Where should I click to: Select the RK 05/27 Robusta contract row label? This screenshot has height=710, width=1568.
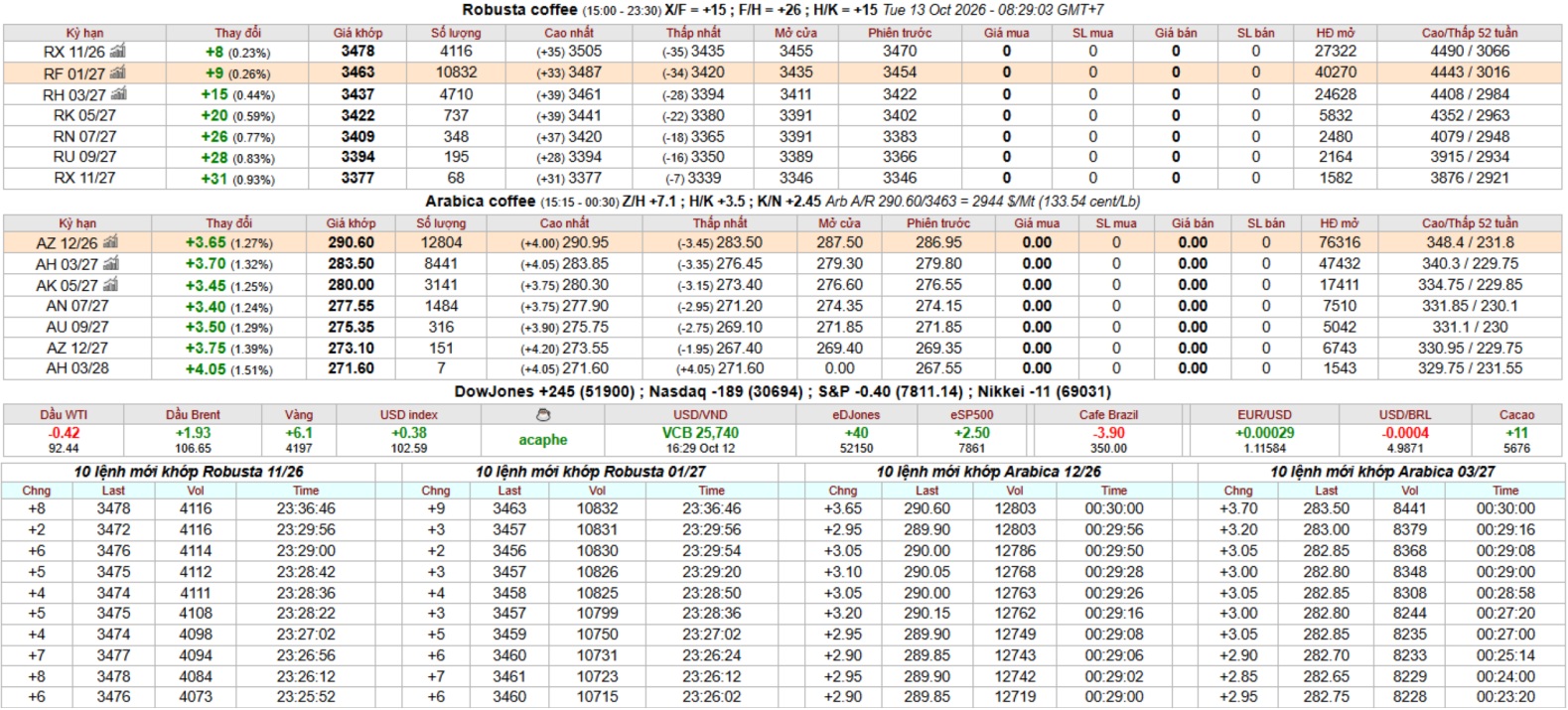pos(84,115)
